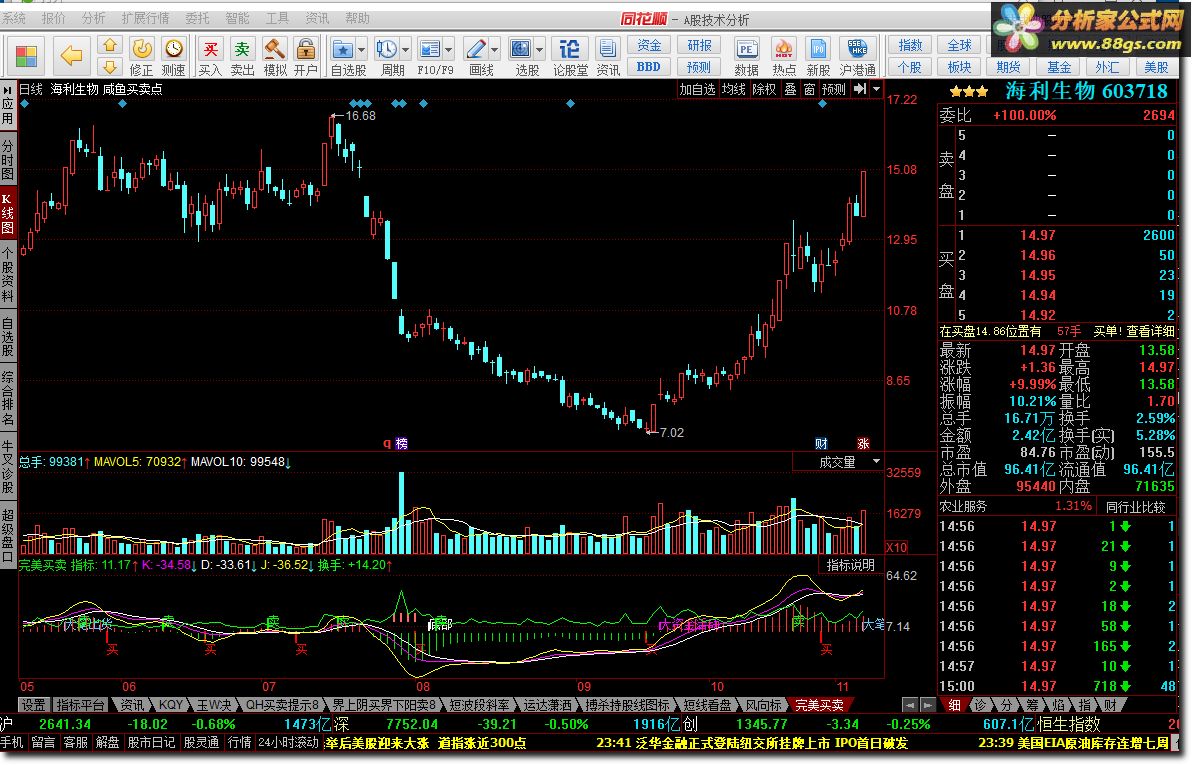Open the 指标平台 tab
The image size is (1193, 765).
[x=81, y=705]
